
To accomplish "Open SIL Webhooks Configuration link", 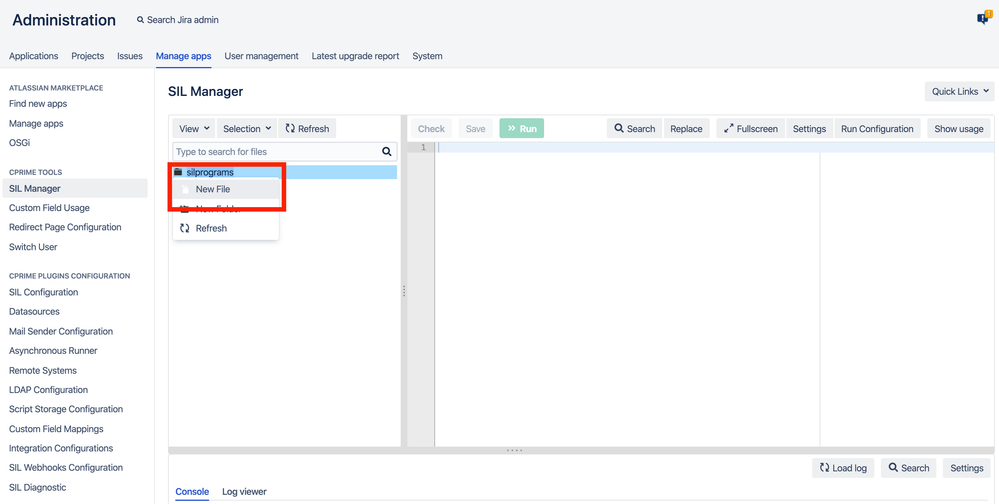I will coord(66,468).
